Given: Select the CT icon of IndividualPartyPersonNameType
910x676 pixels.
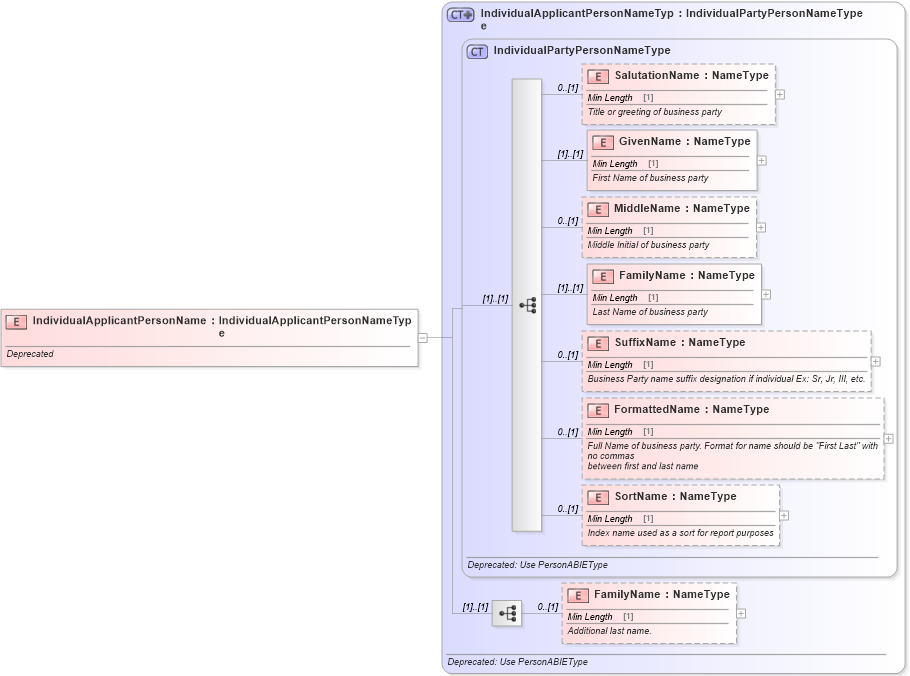Looking at the screenshot, I should [x=477, y=50].
